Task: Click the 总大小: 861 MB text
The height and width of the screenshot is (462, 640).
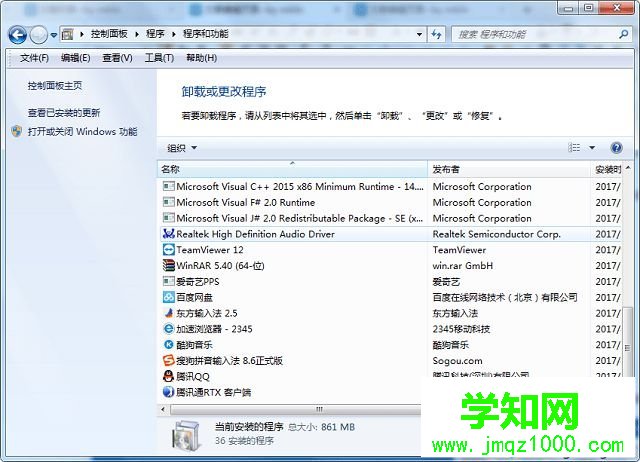Action: [x=322, y=427]
